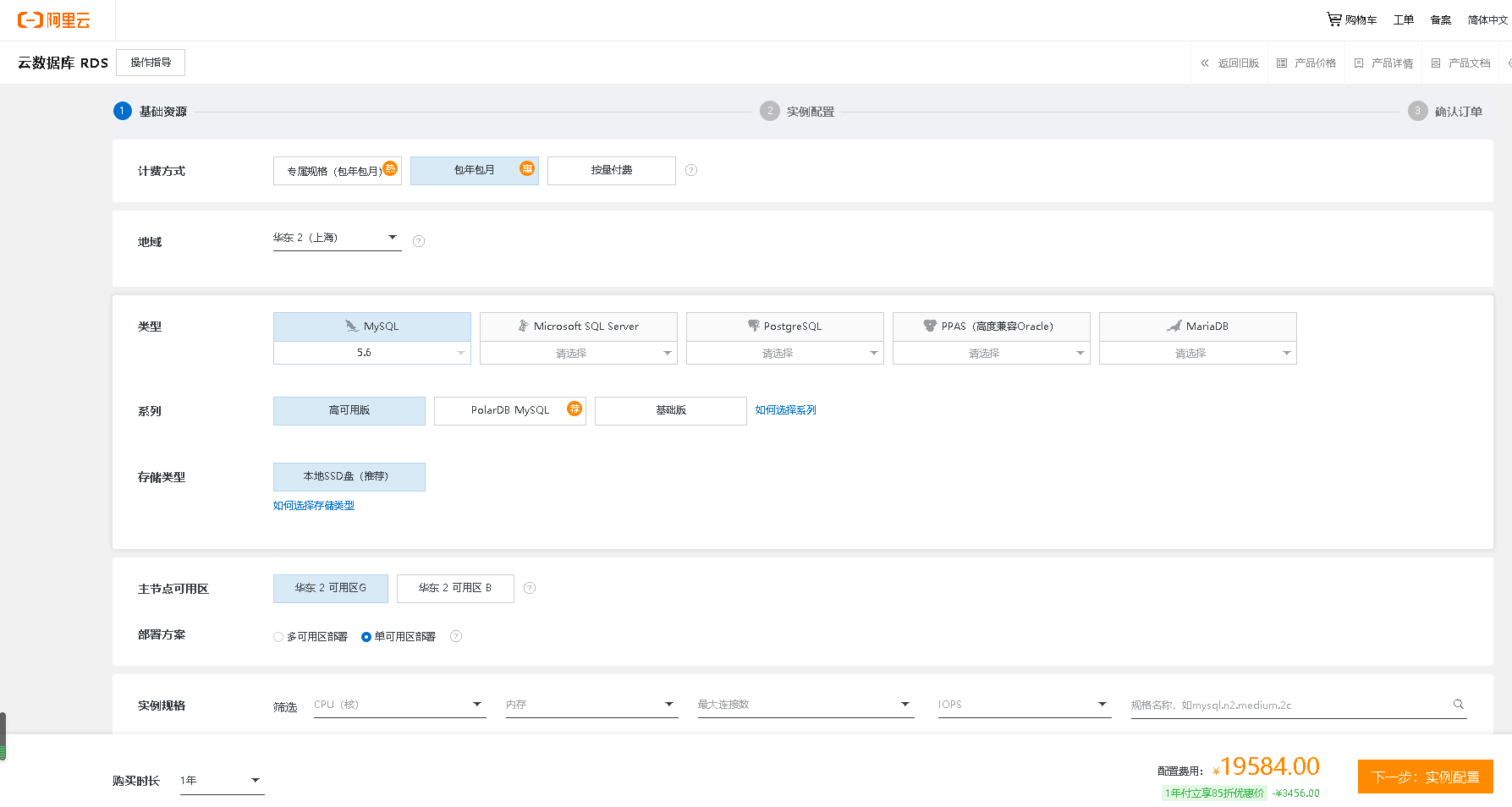Image resolution: width=1512 pixels, height=807 pixels.
Task: Click the MySQL dolphin icon
Action: (x=352, y=326)
